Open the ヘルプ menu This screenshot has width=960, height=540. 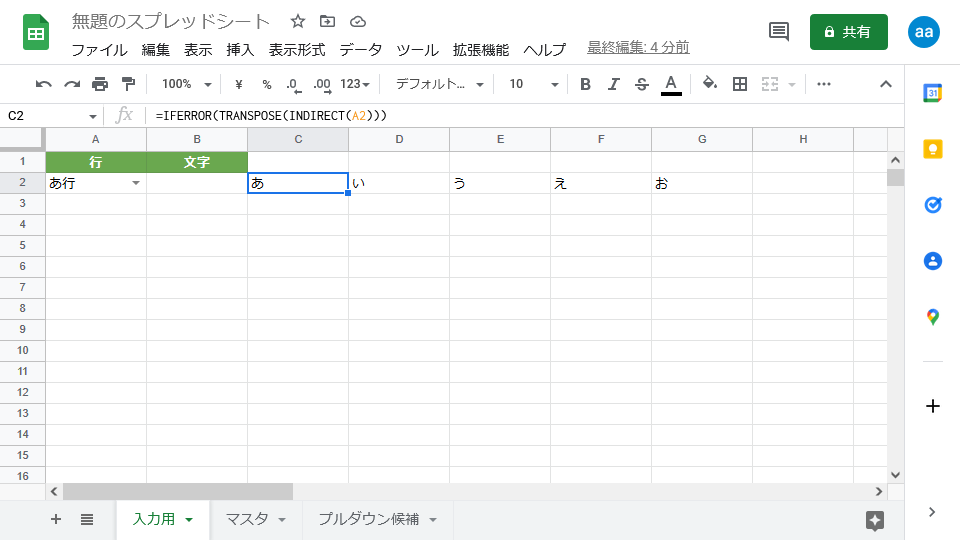click(x=544, y=50)
